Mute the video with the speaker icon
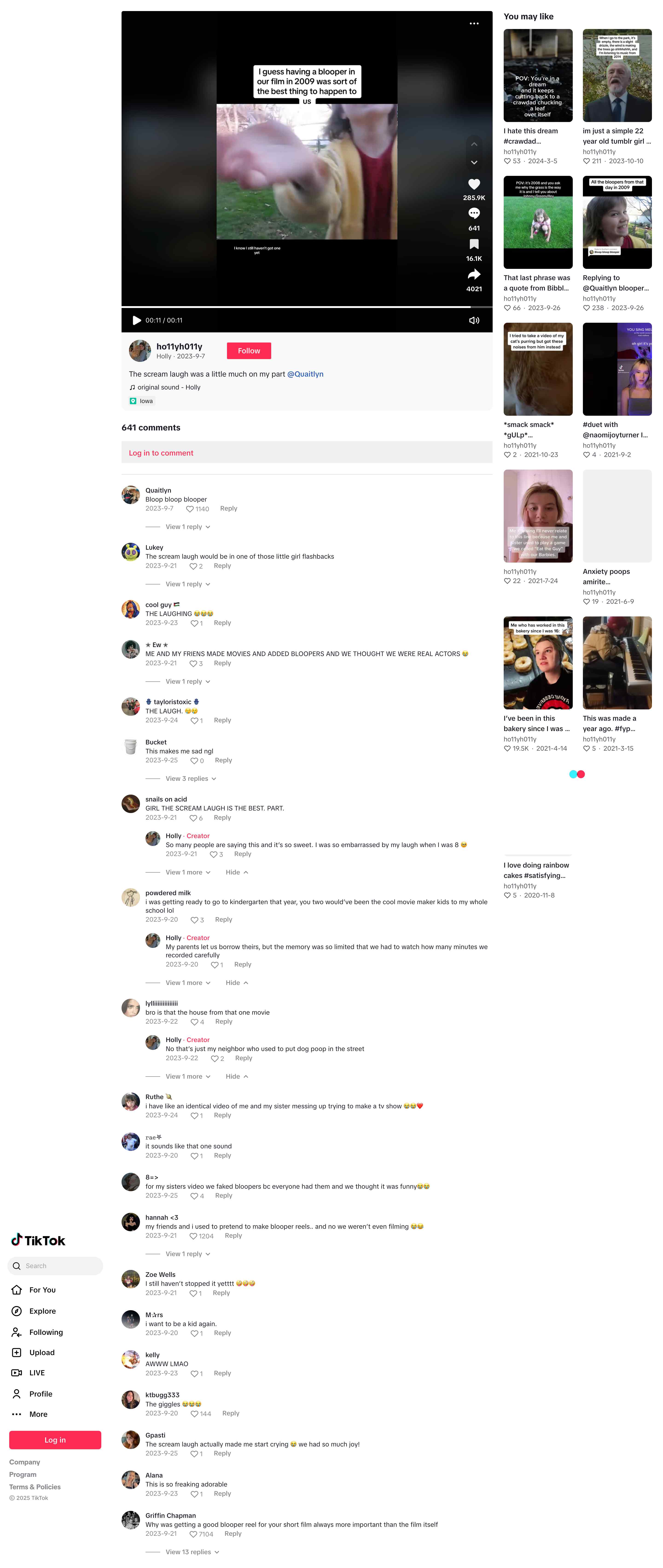 point(474,320)
